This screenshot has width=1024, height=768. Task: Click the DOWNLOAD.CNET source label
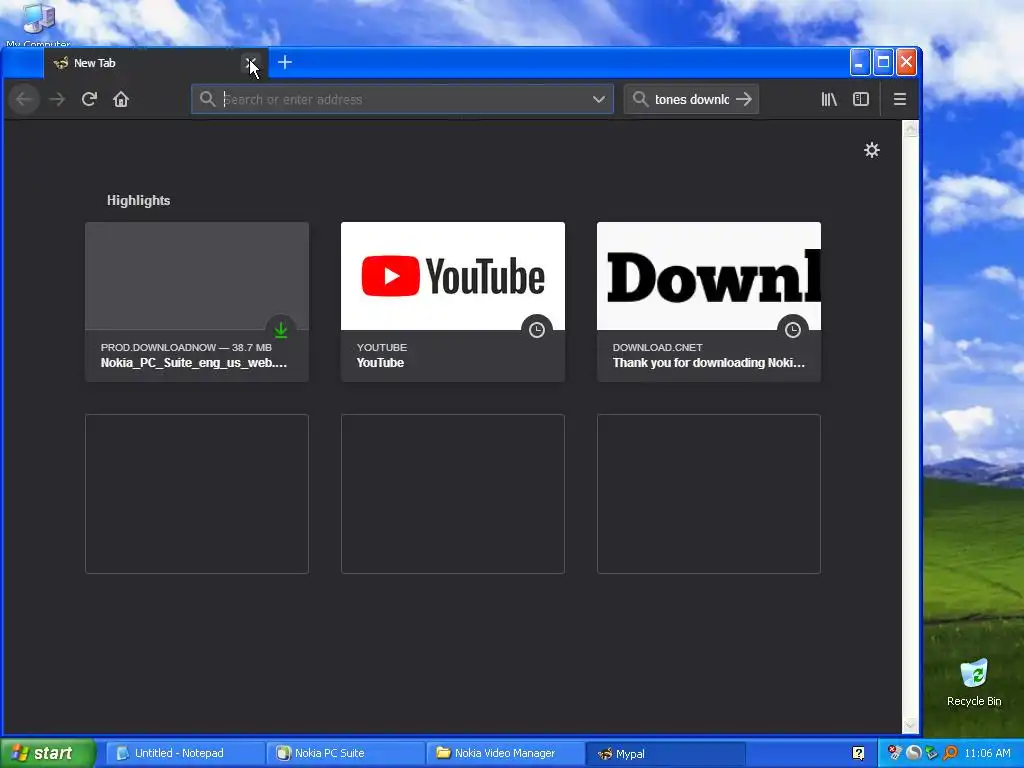(x=658, y=347)
